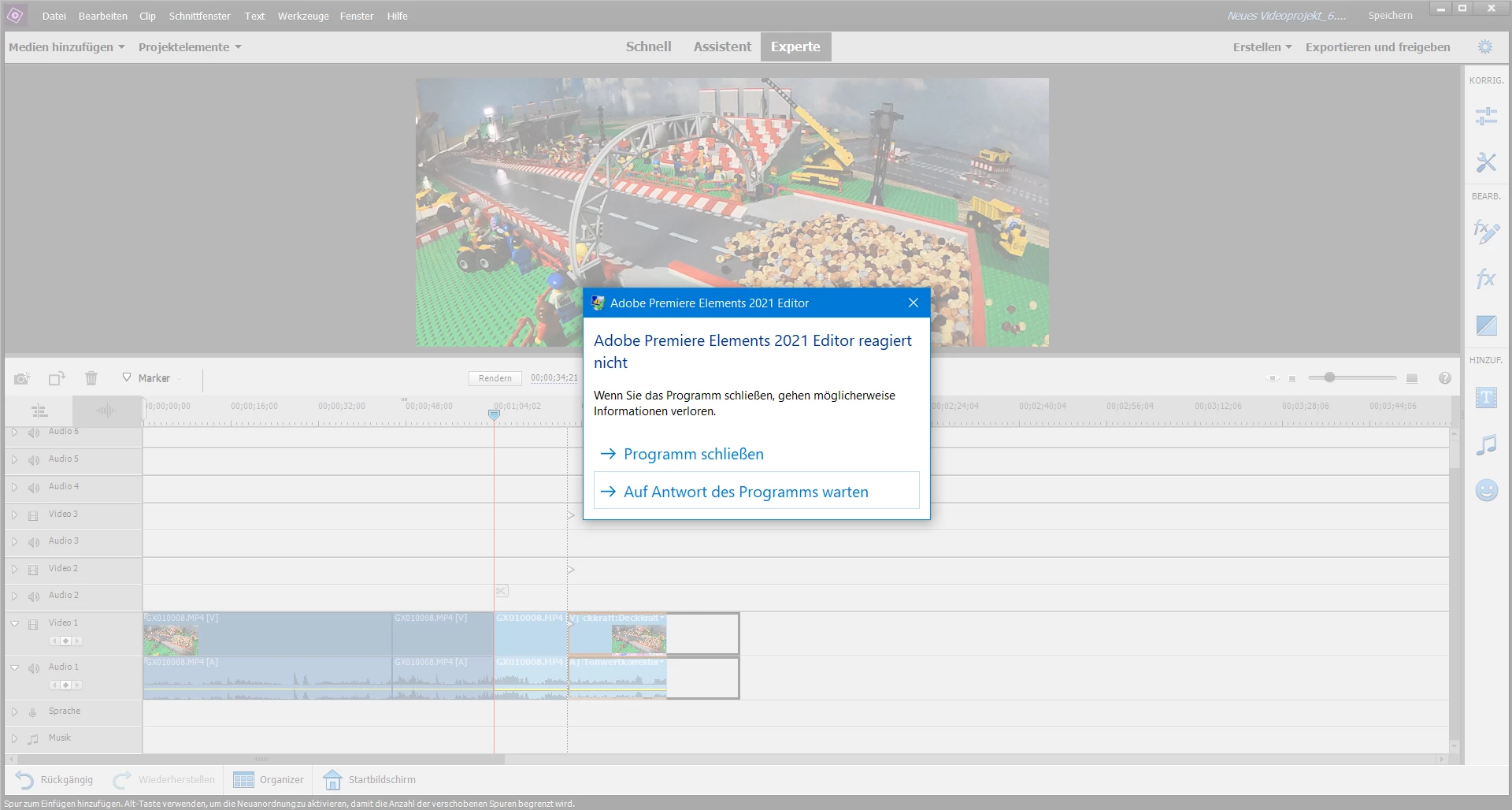
Task: Open the audio waveform view button
Action: [106, 411]
